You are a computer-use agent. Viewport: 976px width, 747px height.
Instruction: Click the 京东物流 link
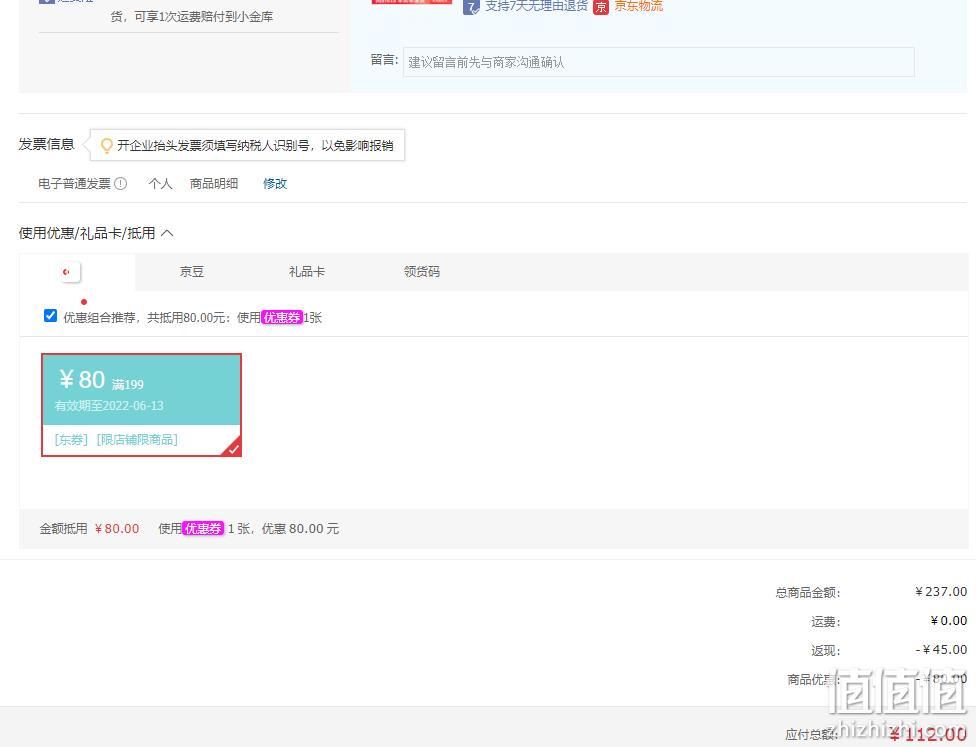pos(639,6)
